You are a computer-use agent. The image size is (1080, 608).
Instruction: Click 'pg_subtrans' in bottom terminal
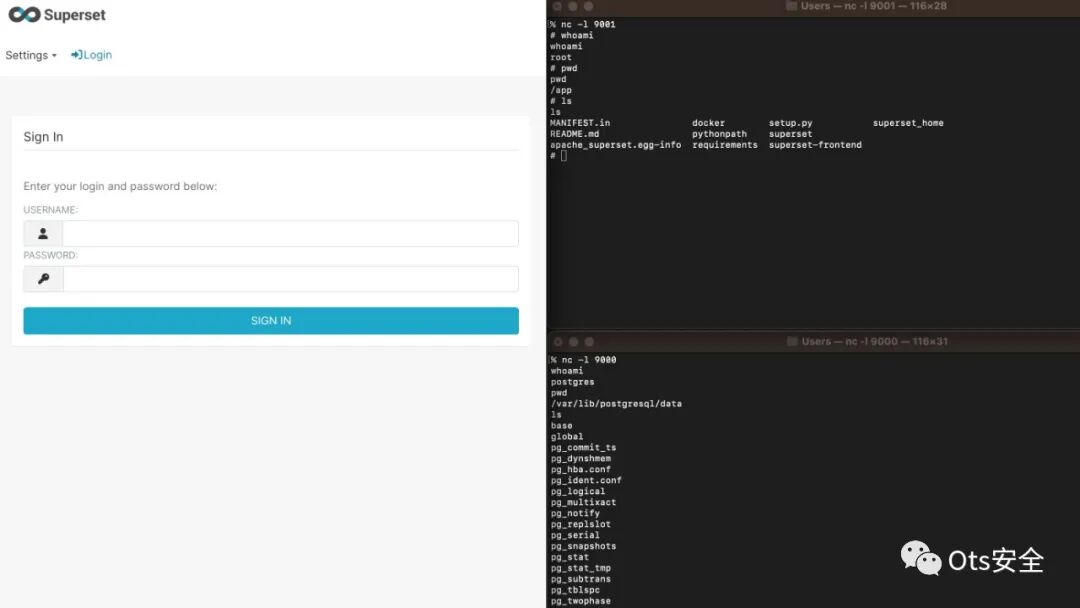[x=581, y=579]
